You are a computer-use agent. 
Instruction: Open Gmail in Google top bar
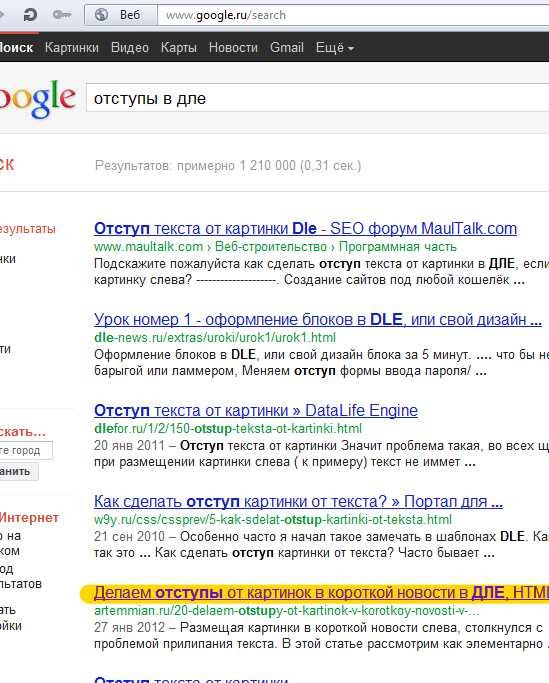[x=286, y=47]
